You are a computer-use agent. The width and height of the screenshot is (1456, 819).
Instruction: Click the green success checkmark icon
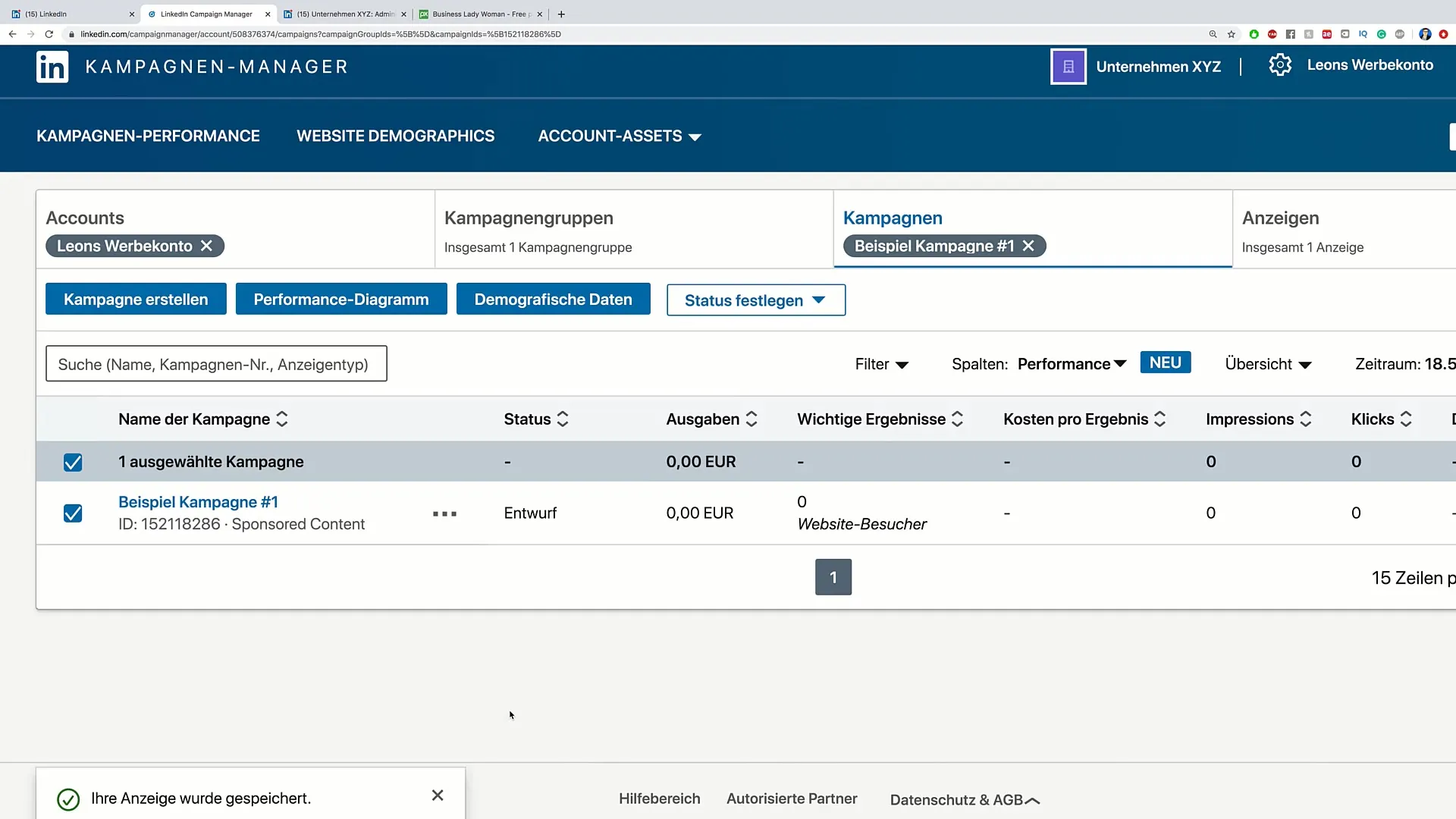pos(68,799)
